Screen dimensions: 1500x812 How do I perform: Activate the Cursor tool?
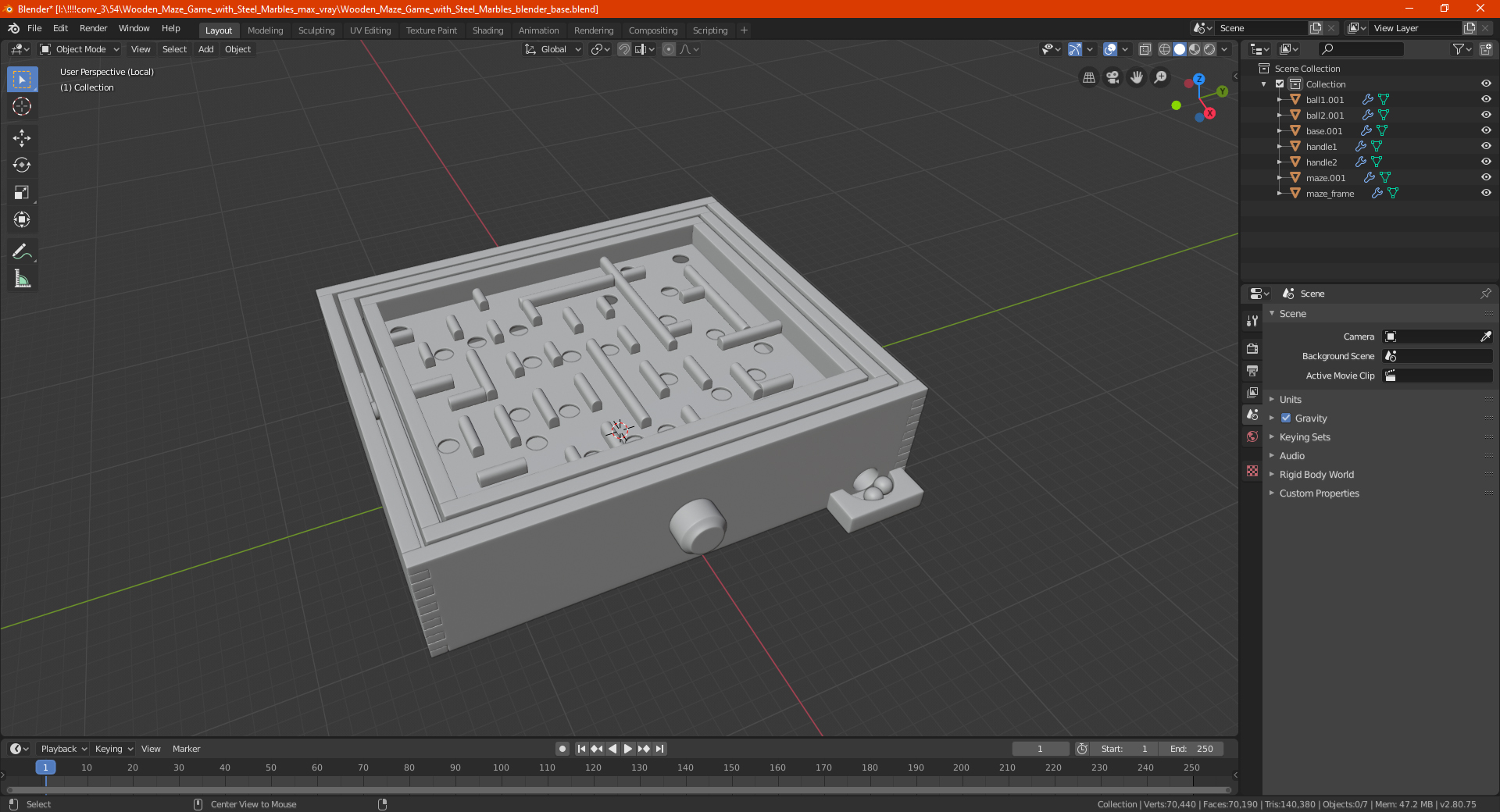pos(22,107)
